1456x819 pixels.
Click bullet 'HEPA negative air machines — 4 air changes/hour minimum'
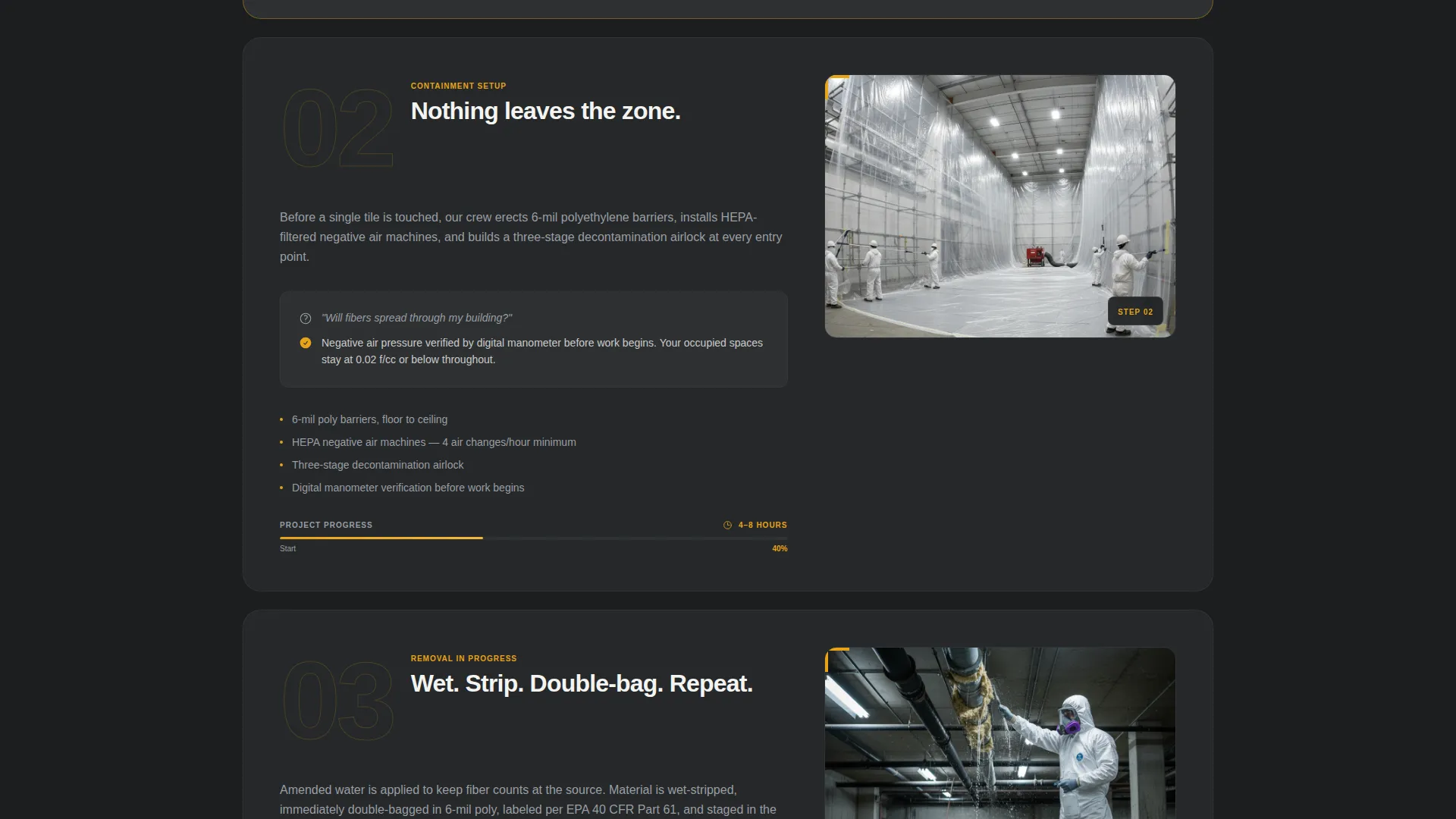pos(434,442)
